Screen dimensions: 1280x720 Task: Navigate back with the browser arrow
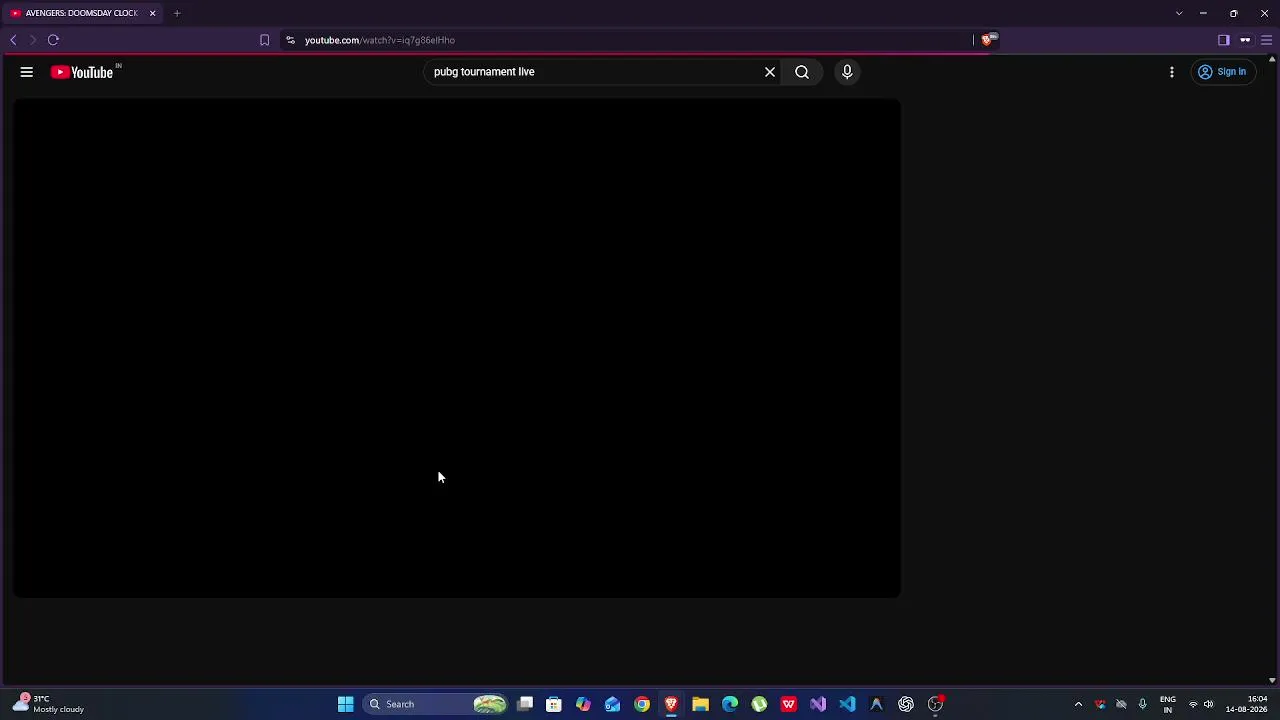tap(13, 40)
